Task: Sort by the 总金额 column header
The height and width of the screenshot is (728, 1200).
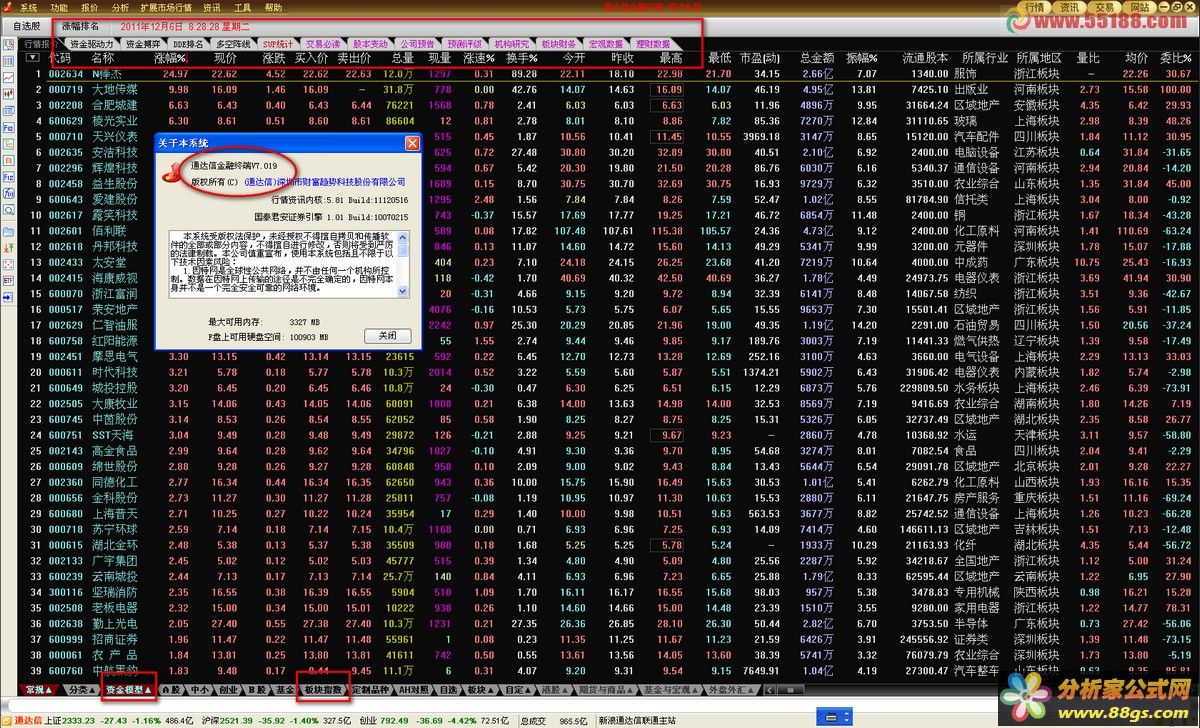Action: coord(817,58)
